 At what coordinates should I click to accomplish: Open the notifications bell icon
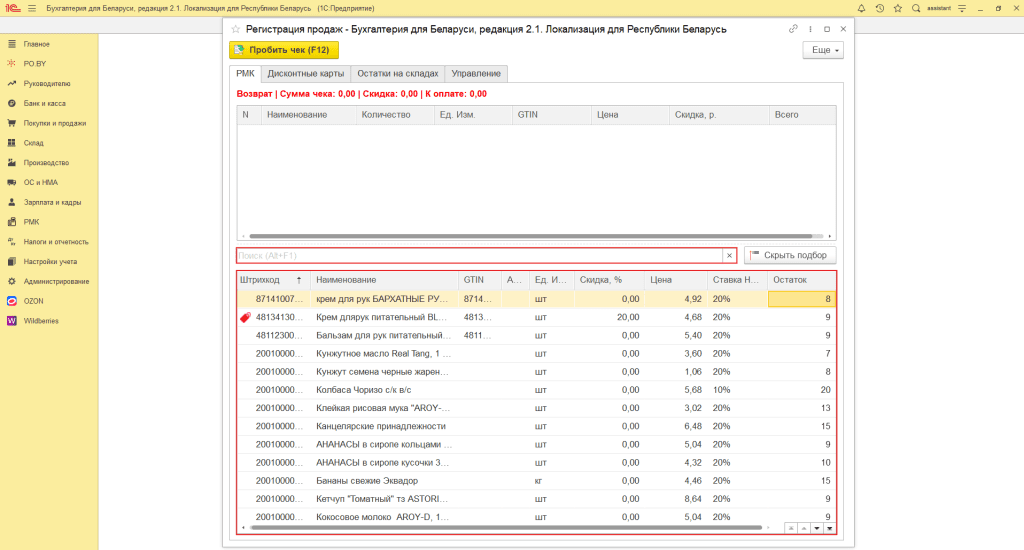[x=861, y=8]
